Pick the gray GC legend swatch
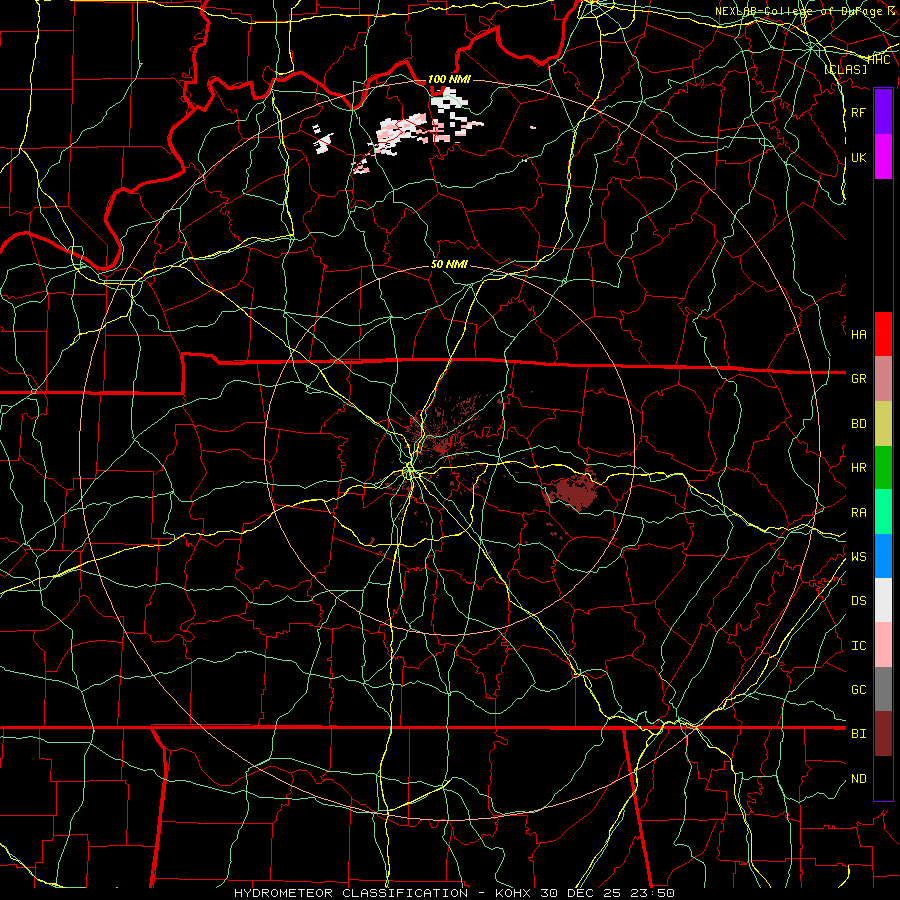900x900 pixels. 883,689
